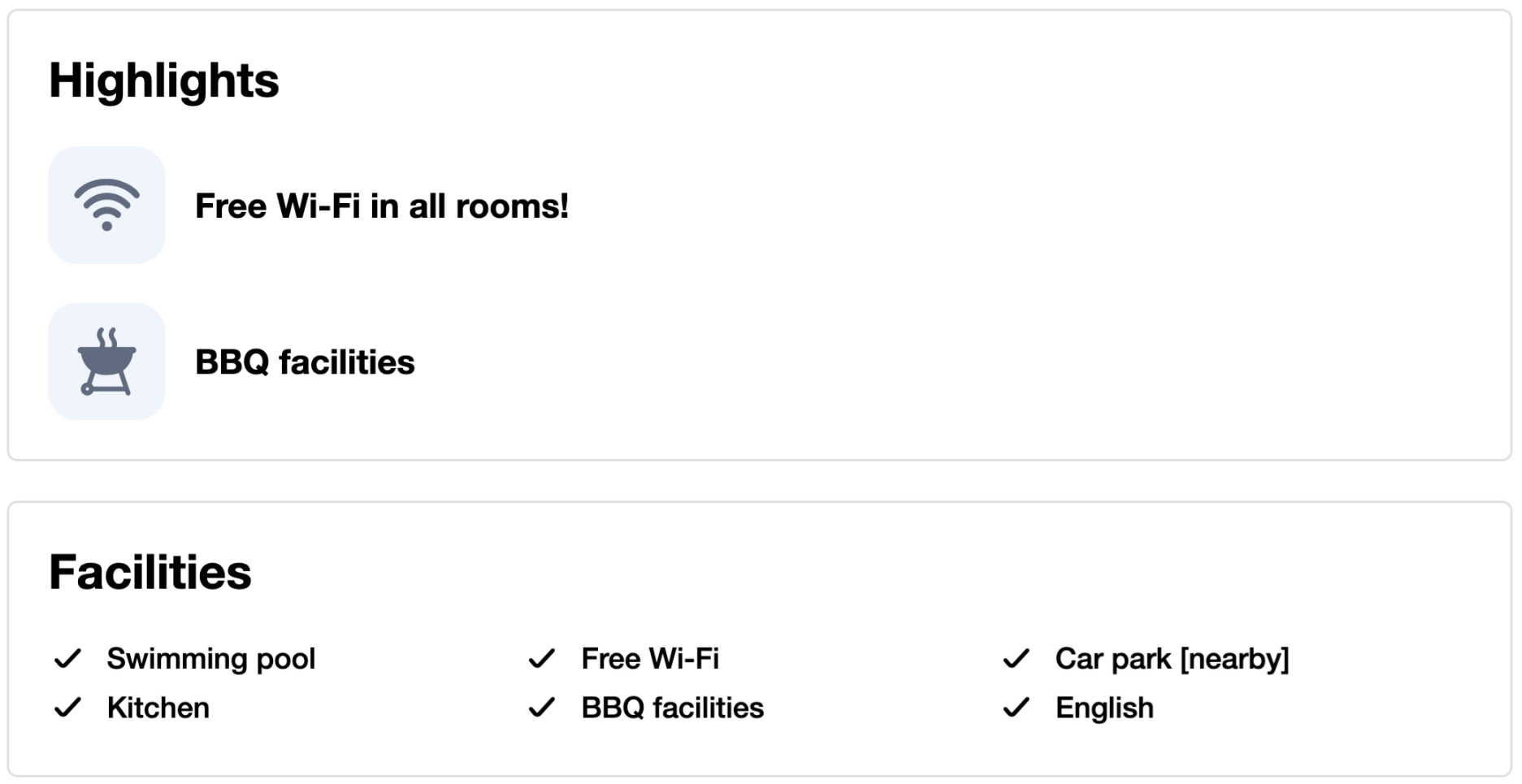Click the BBQ facilities highlight label
The image size is (1522, 784).
coord(305,362)
